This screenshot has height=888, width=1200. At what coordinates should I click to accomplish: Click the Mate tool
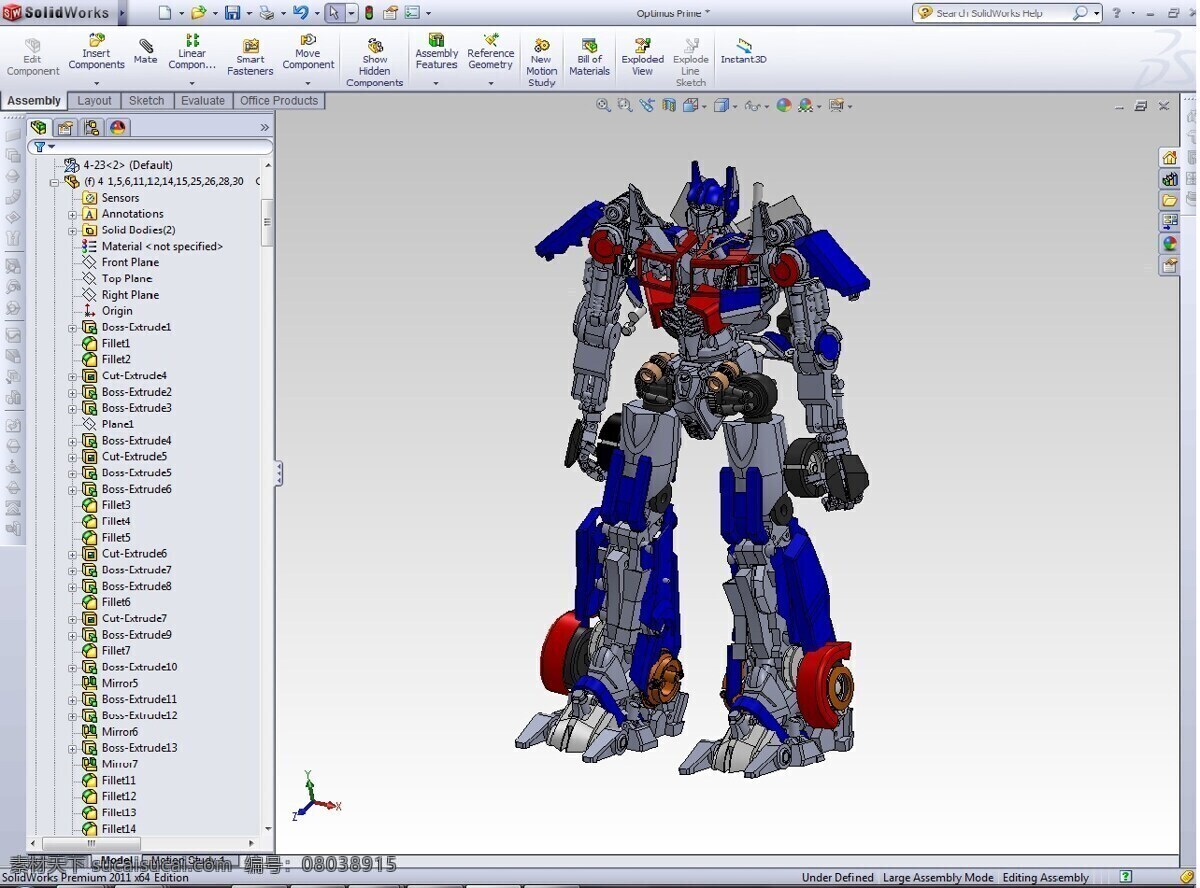(x=146, y=52)
